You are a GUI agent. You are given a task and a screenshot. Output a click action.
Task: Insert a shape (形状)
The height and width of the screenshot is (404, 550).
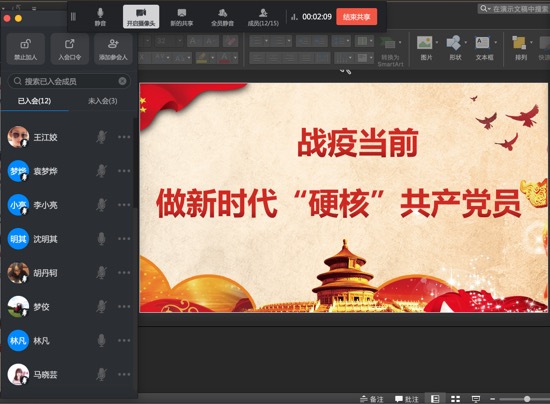click(x=454, y=48)
